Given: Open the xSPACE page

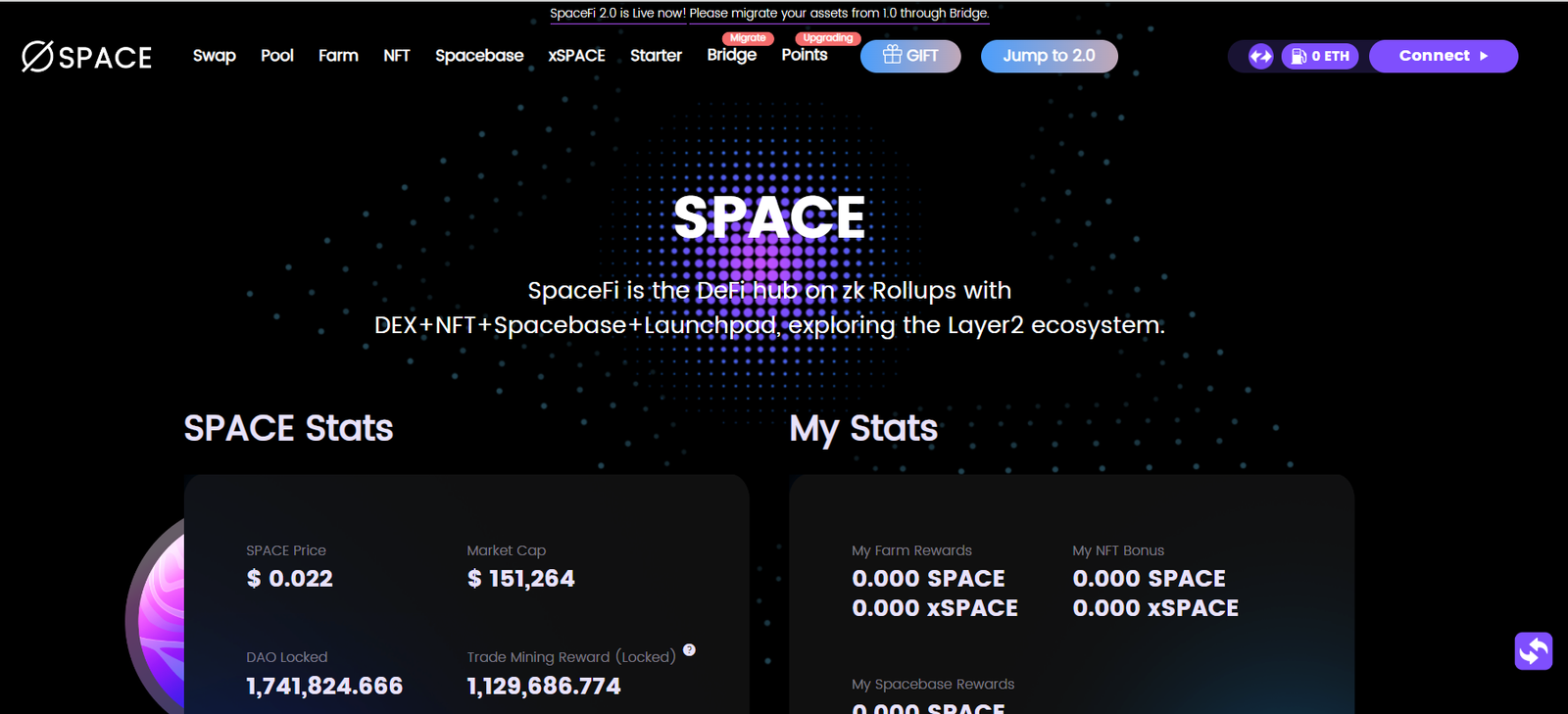Looking at the screenshot, I should tap(576, 56).
